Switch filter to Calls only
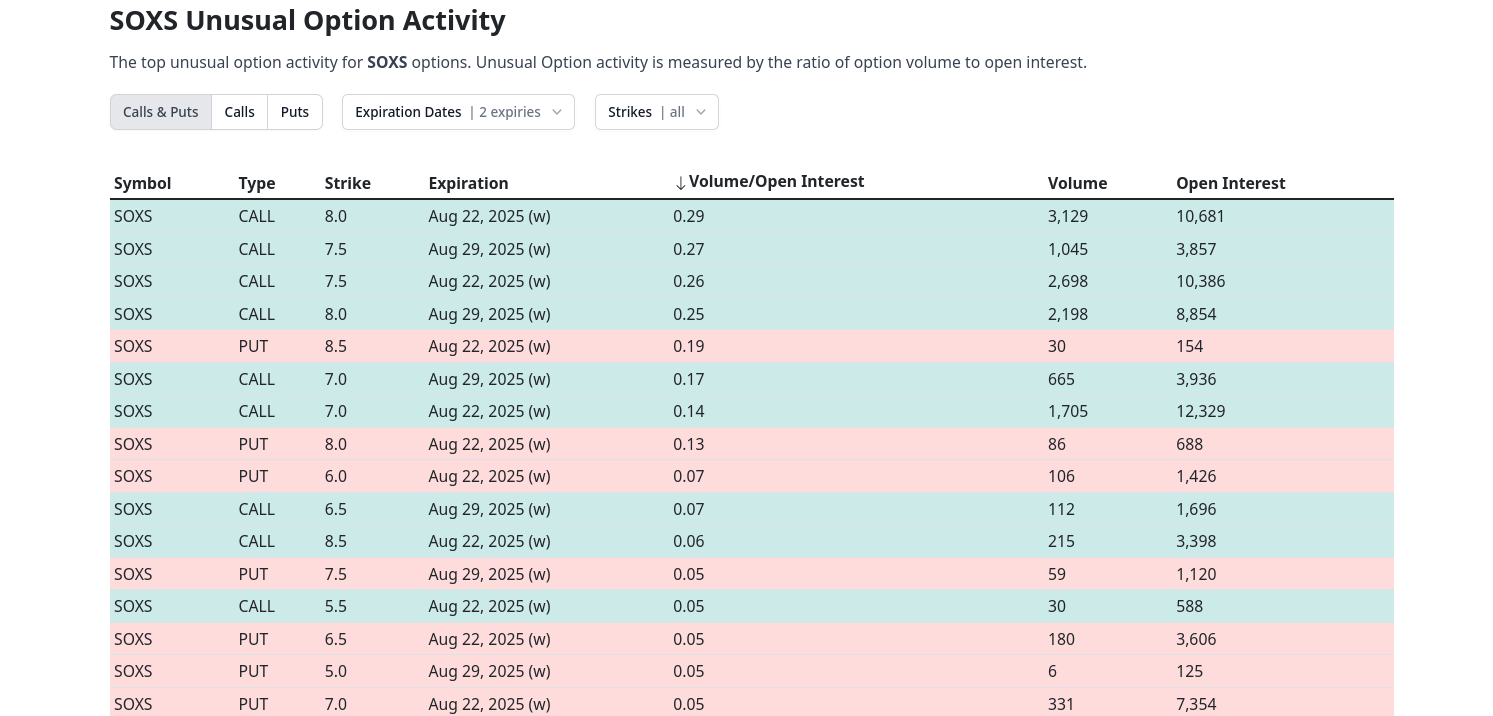 239,112
